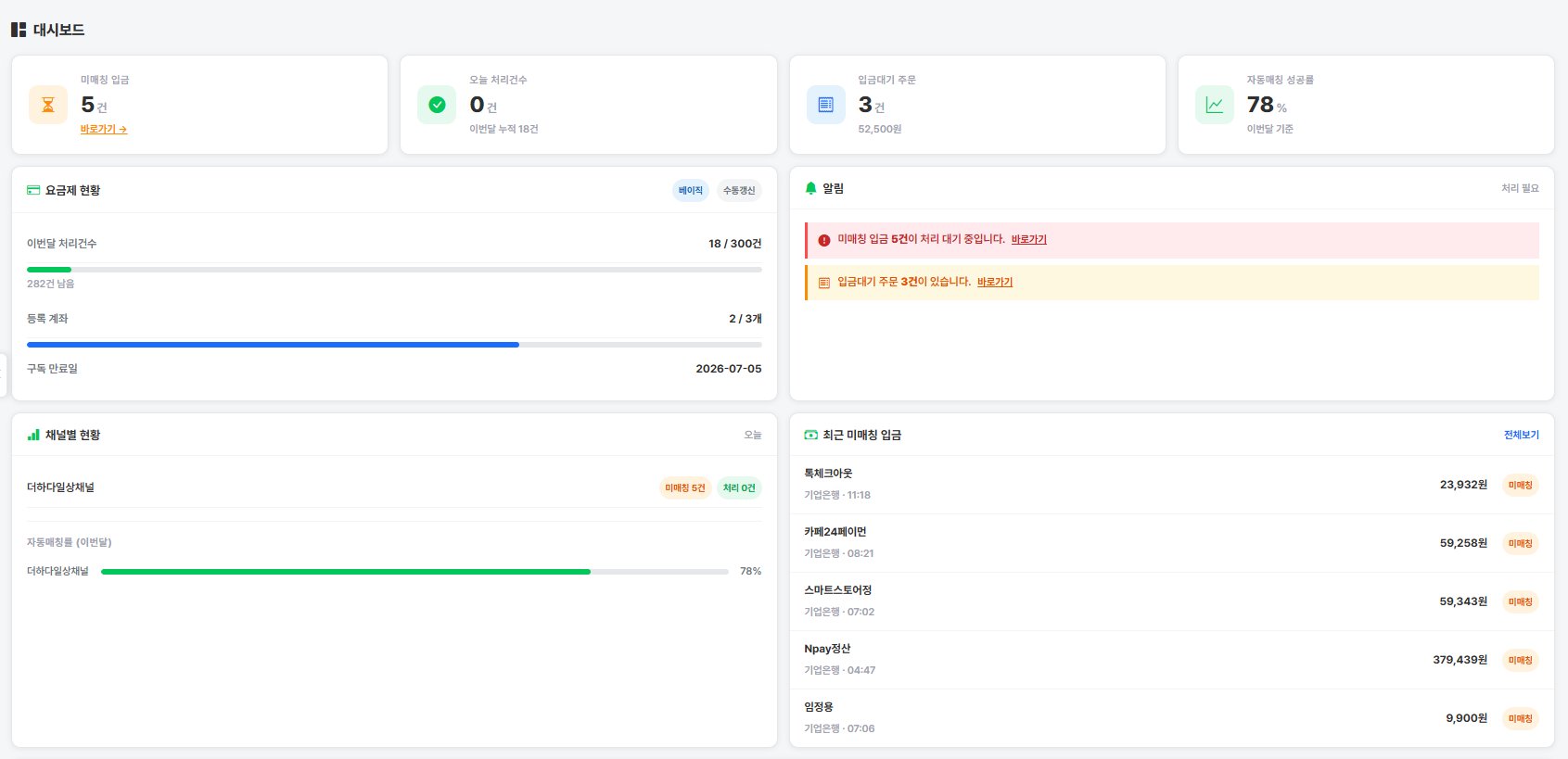The width and height of the screenshot is (1568, 759).
Task: Click the bar chart icon next to 채널별 현황
Action: (33, 435)
